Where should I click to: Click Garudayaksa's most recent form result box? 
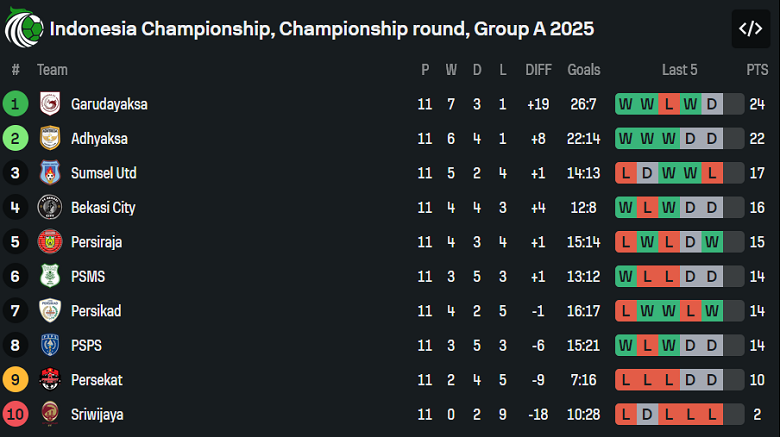(711, 104)
